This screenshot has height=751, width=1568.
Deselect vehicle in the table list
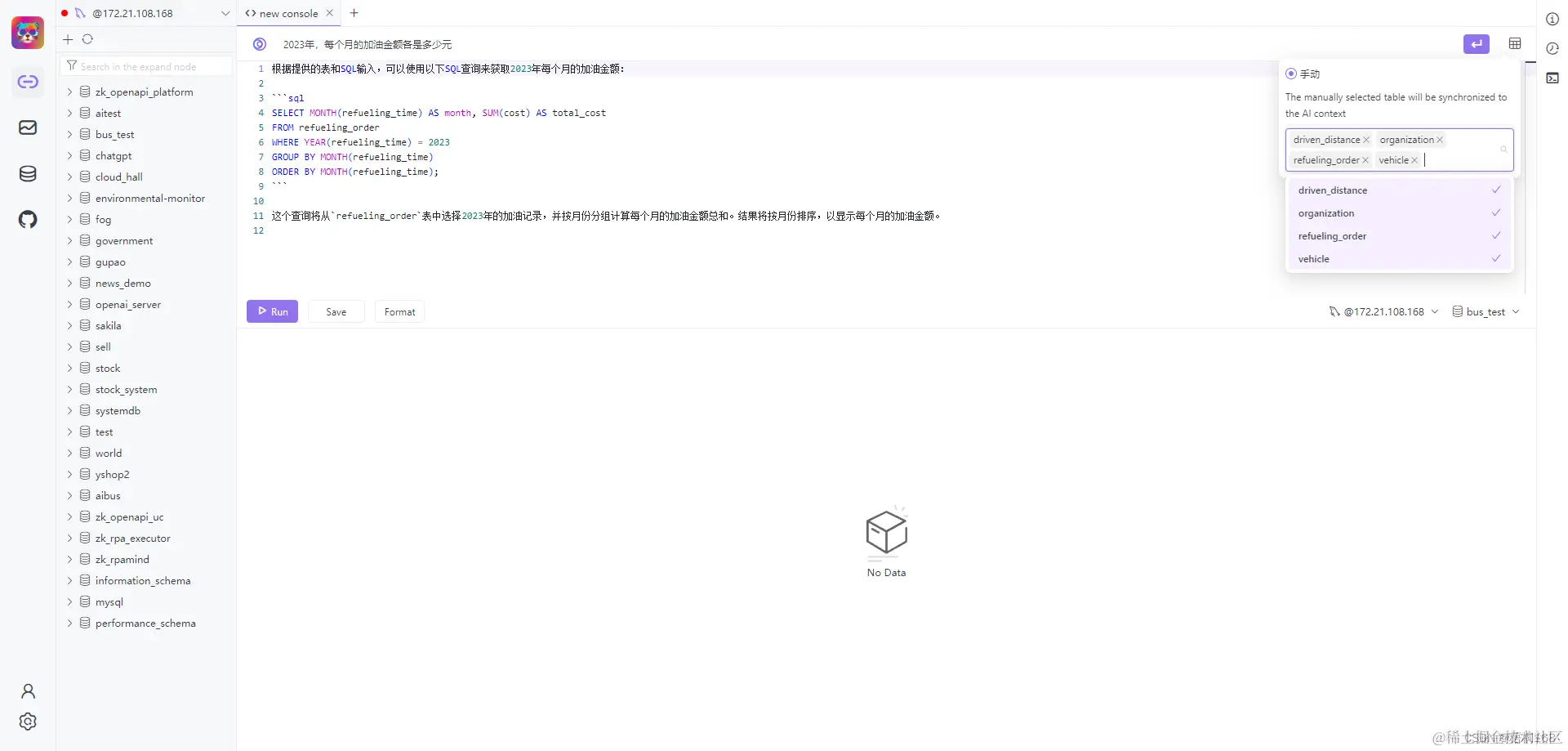pos(1399,259)
